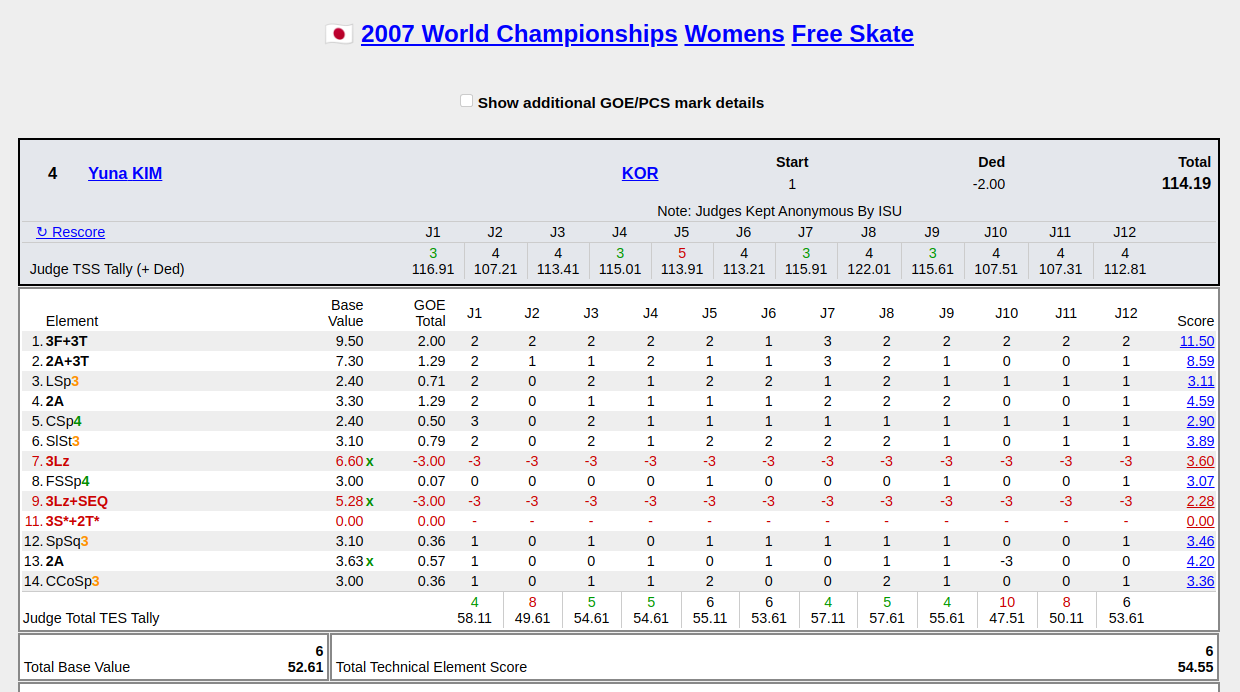The width and height of the screenshot is (1240, 692).
Task: Click the 3.89 score for SlSt3
Action: (1200, 441)
